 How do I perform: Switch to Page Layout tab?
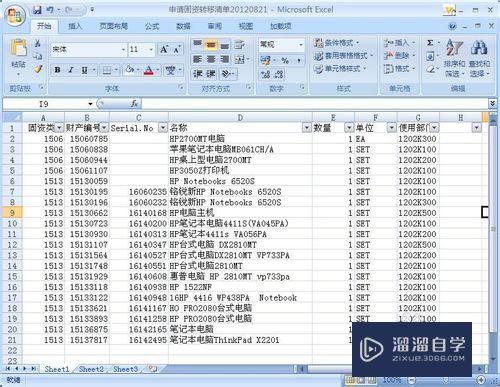(x=114, y=26)
